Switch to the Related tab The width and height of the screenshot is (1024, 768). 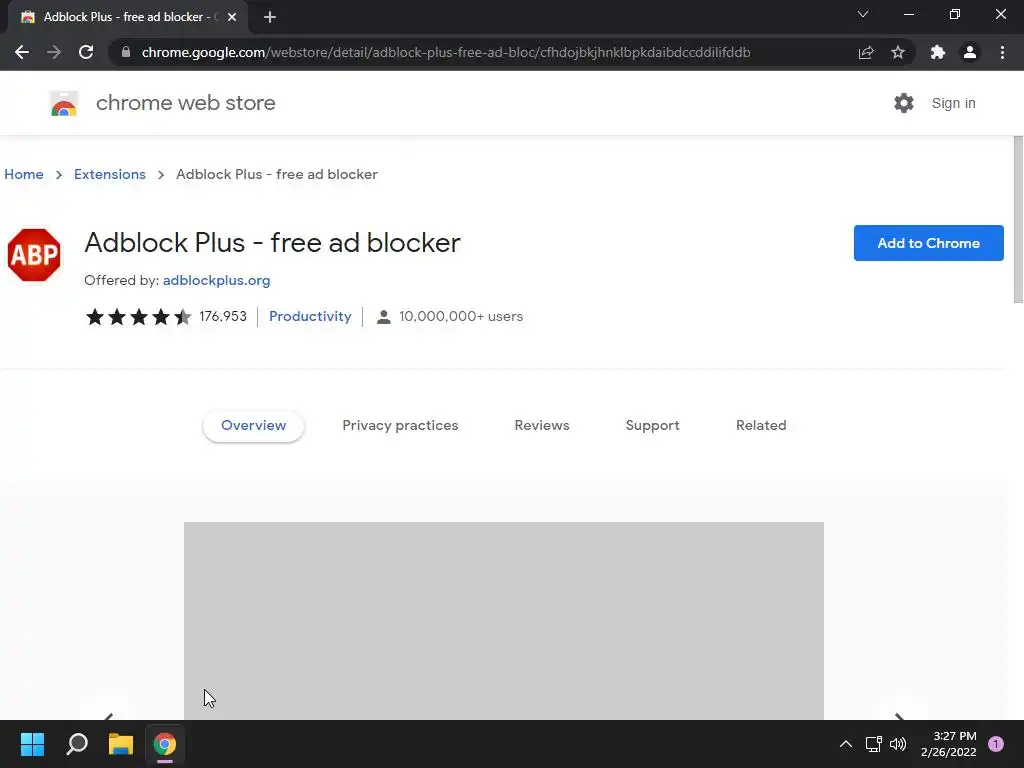click(x=761, y=426)
